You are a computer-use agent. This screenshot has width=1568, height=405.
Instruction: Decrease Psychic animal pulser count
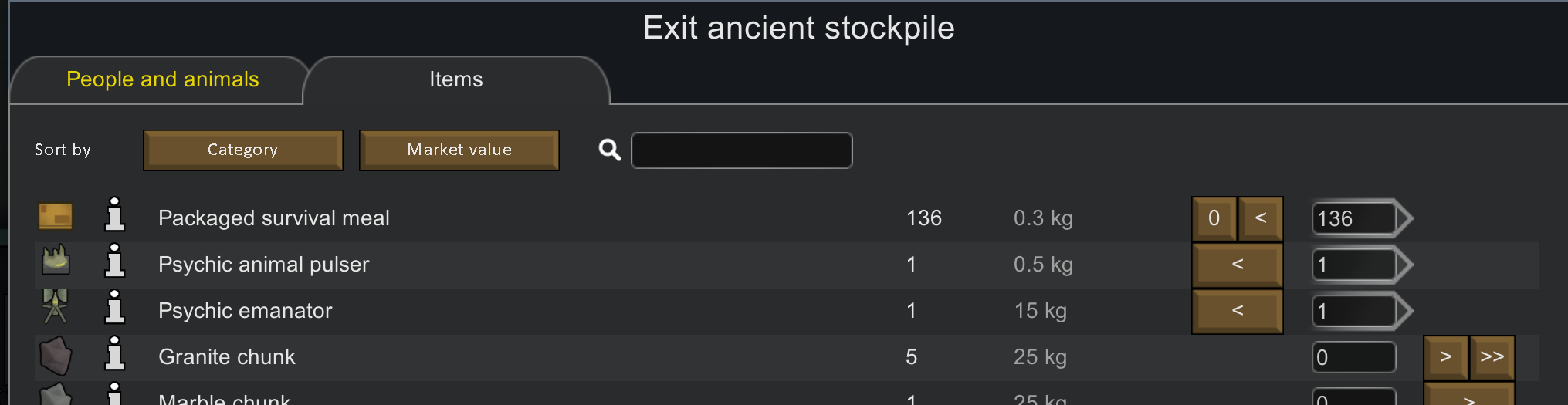tap(1238, 265)
